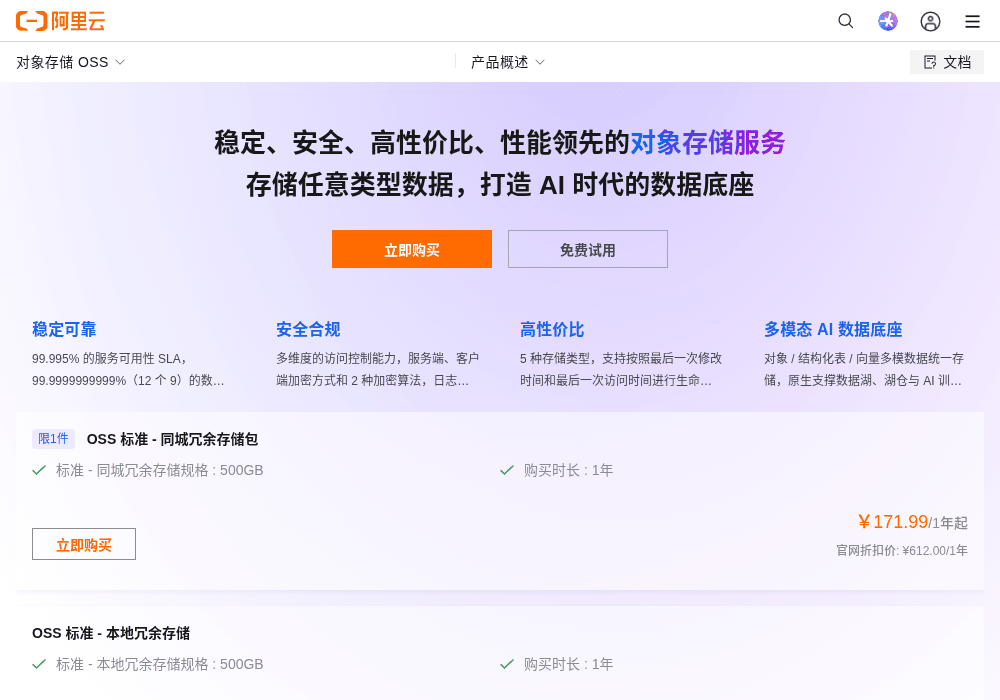Click the 多维度的访问控制能力 description

[x=378, y=369]
